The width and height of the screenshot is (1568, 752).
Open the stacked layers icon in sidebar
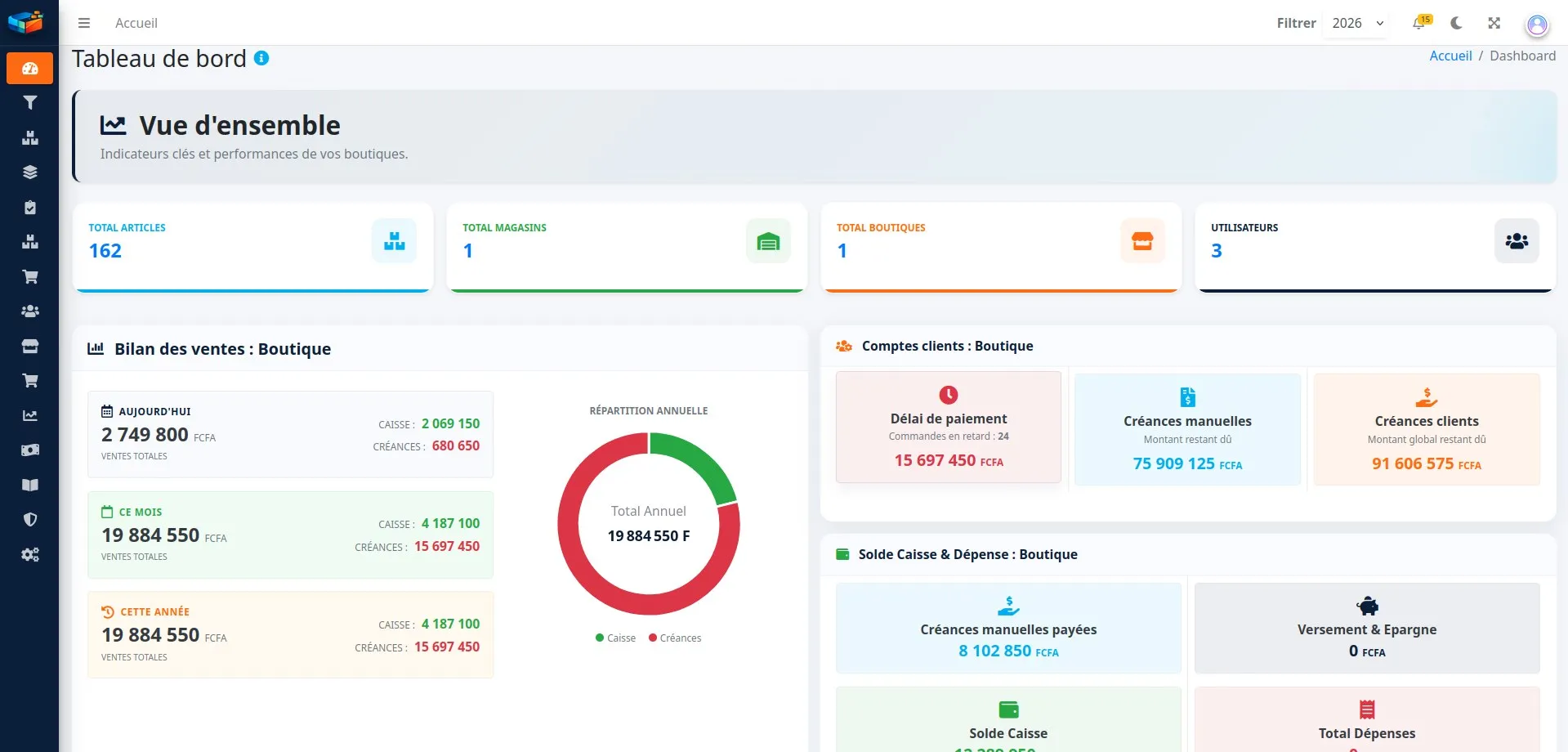coord(30,172)
